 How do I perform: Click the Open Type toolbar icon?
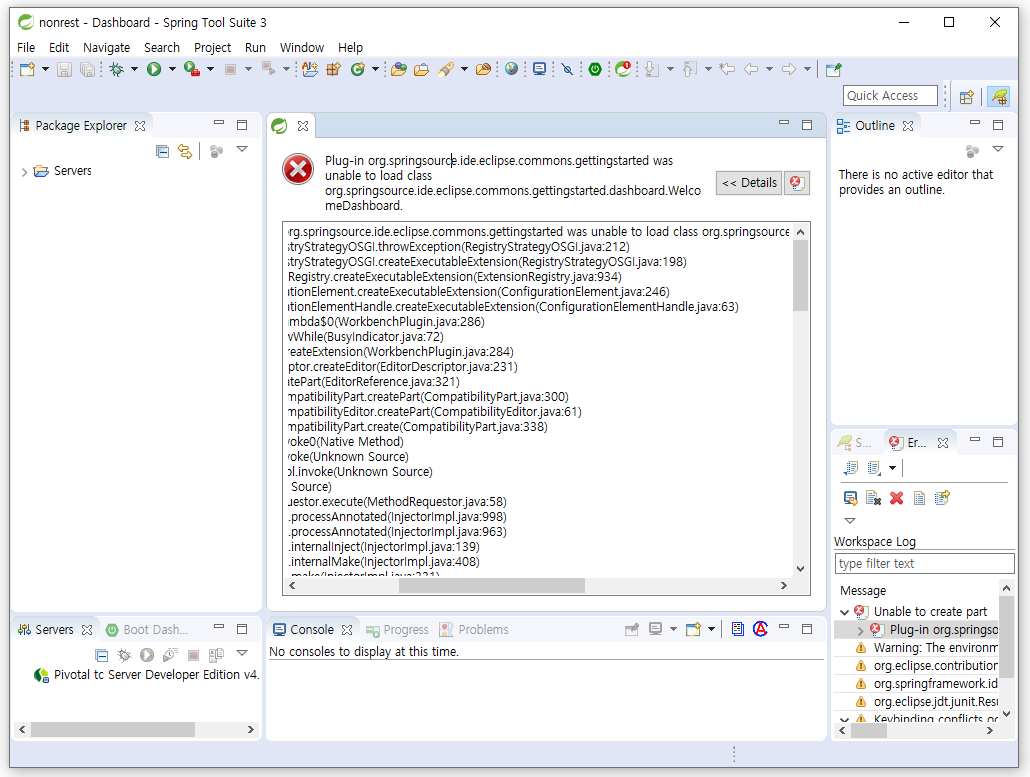click(x=399, y=69)
